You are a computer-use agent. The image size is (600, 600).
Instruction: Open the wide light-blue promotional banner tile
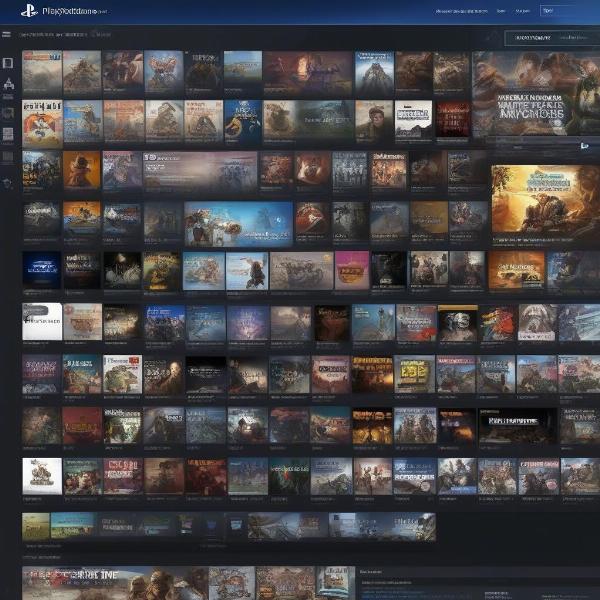238,224
